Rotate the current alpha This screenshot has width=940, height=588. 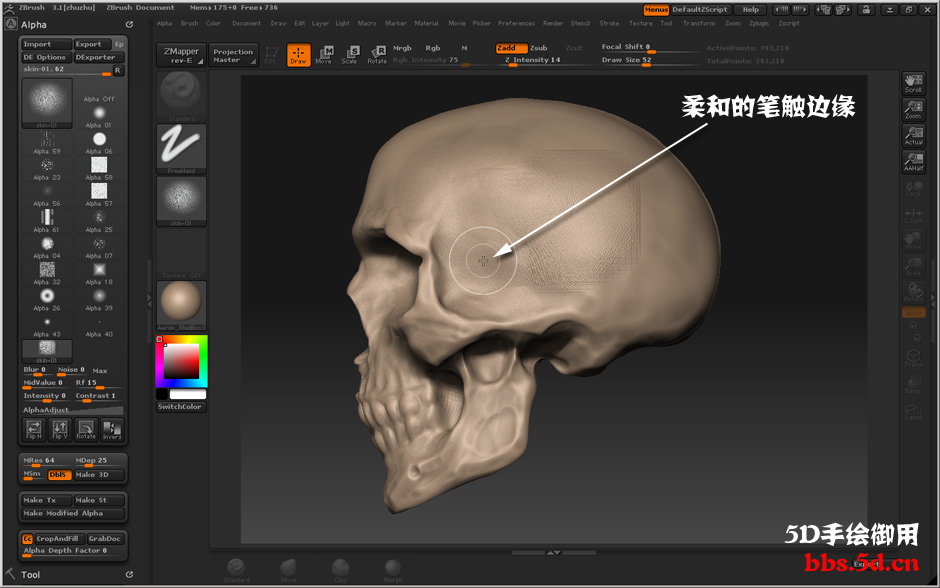coord(86,430)
